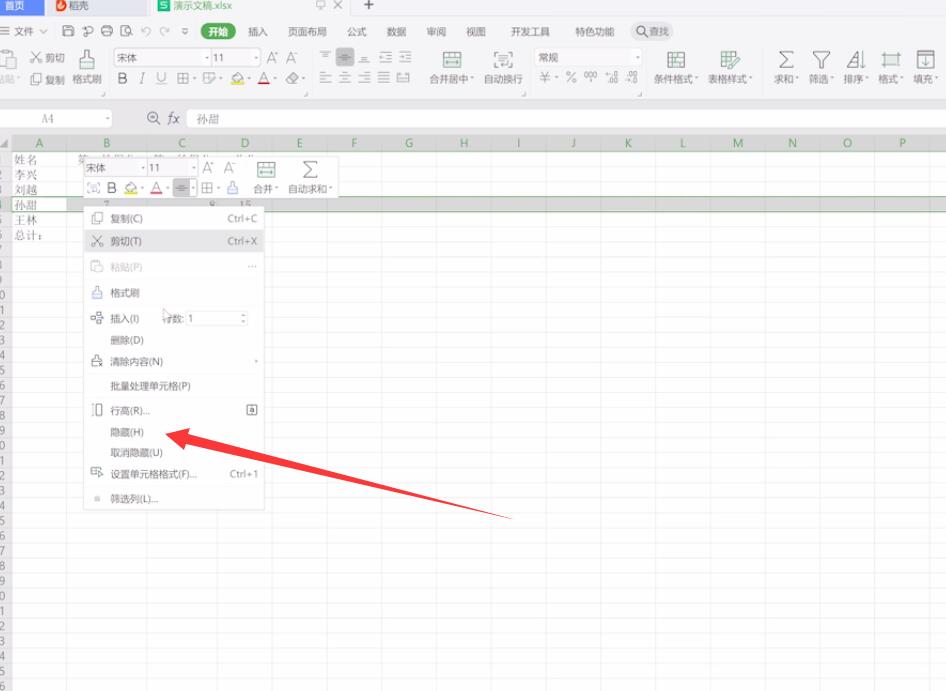Click the Home (开始) tab button
The width and height of the screenshot is (946, 691).
click(x=218, y=31)
